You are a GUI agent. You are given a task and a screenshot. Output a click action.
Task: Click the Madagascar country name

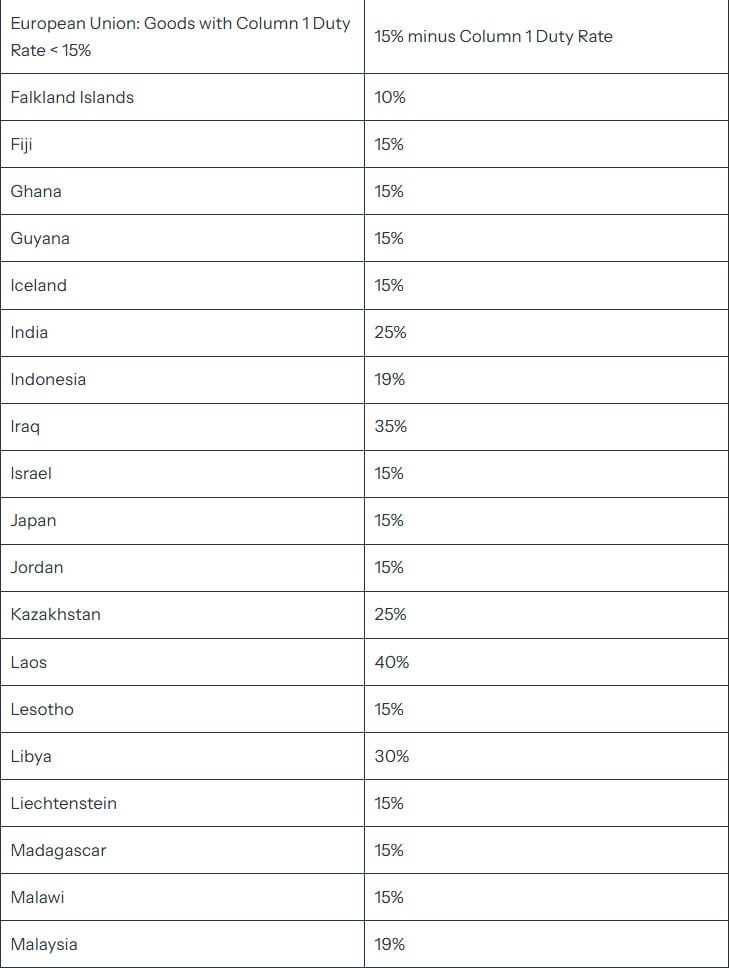point(58,850)
